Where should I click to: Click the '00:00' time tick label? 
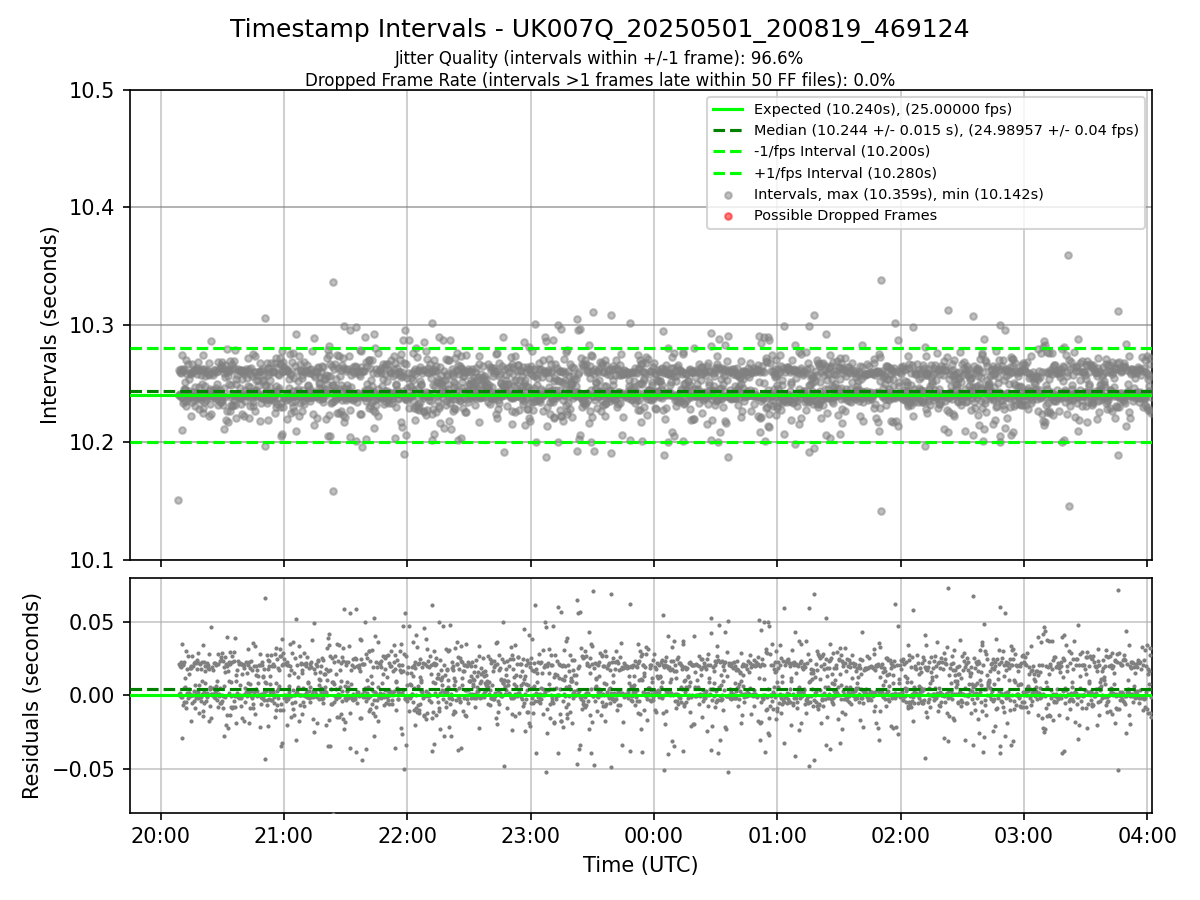click(654, 834)
